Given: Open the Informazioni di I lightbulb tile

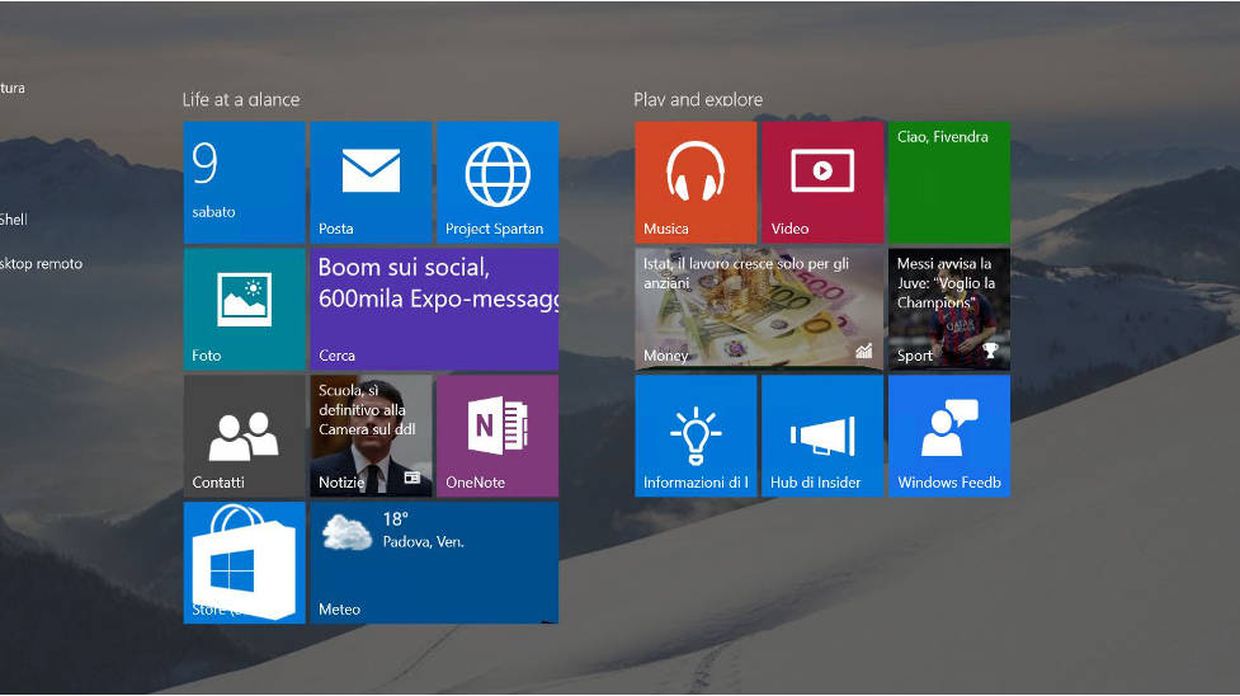Looking at the screenshot, I should pyautogui.click(x=696, y=436).
